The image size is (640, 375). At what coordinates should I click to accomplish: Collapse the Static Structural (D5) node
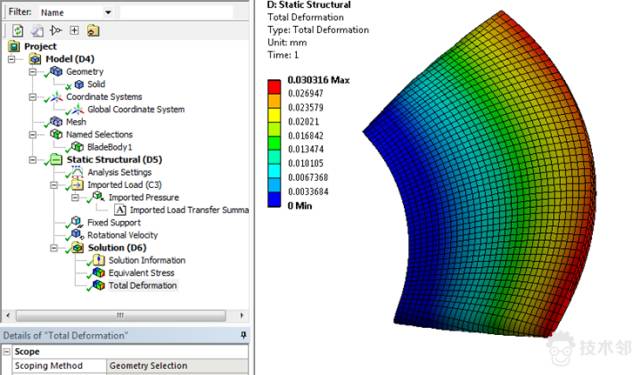[33, 160]
